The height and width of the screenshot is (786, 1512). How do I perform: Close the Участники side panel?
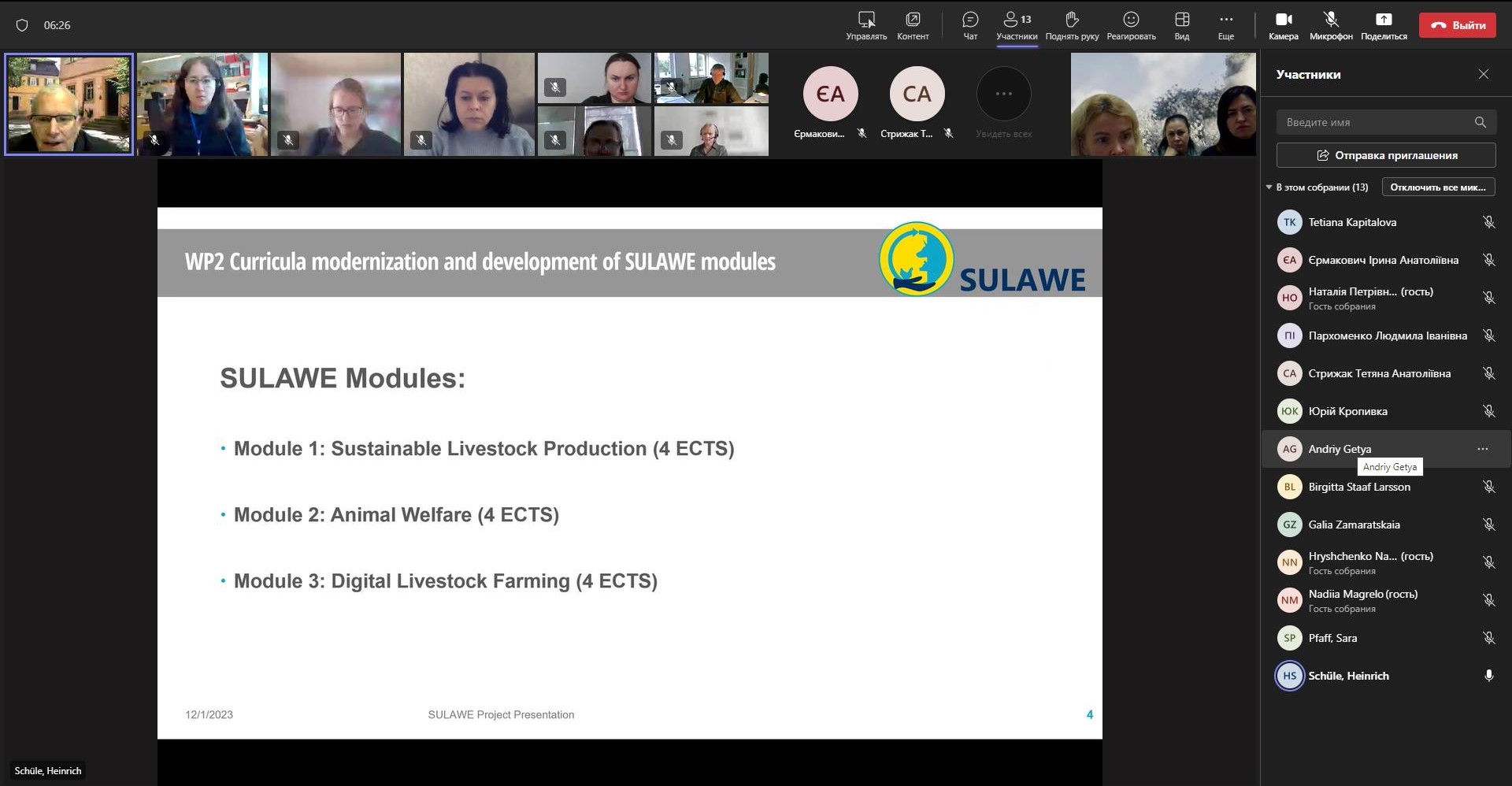(1484, 74)
